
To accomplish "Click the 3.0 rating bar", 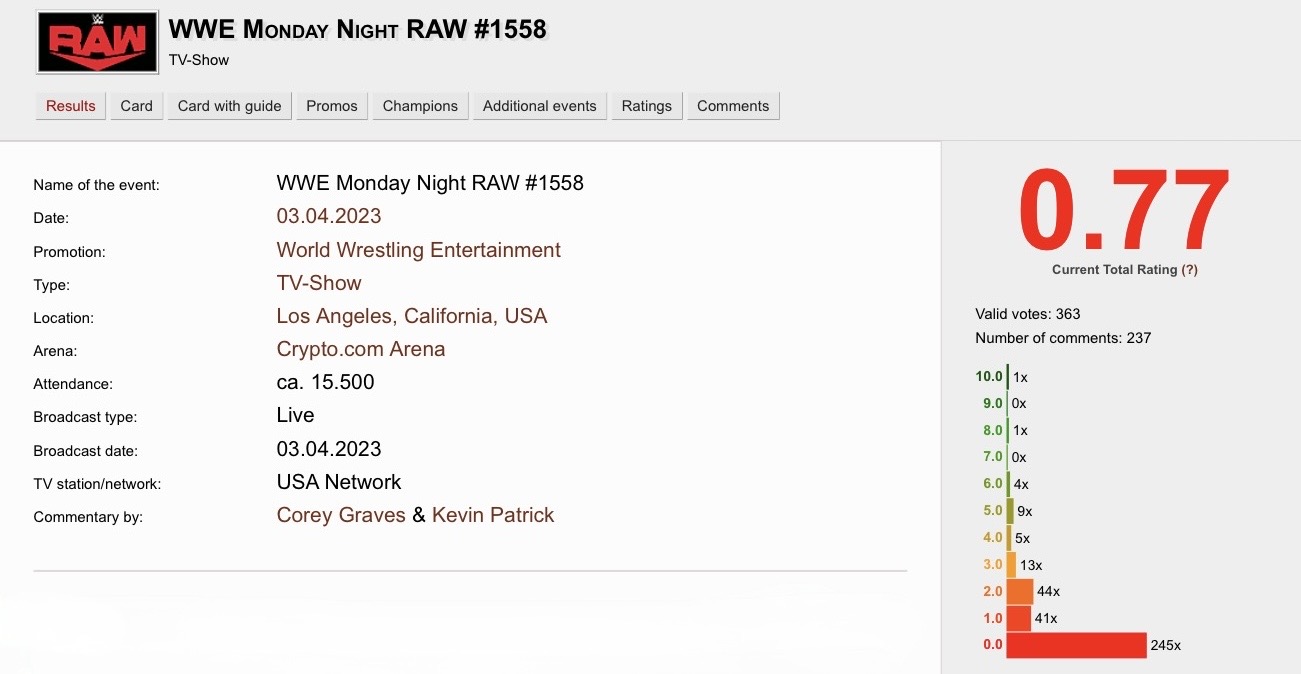I will coord(1011,565).
